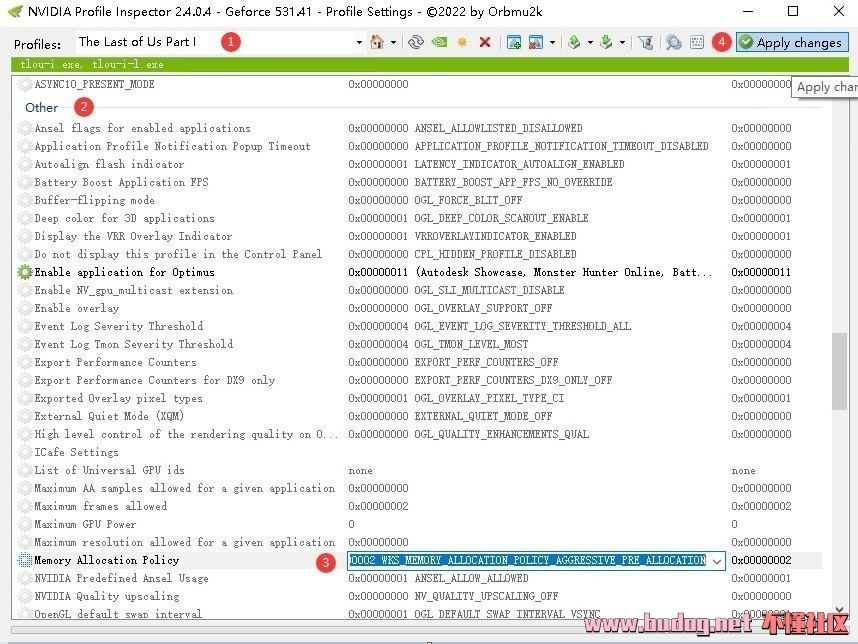The image size is (858, 644).
Task: Click the export profiles icon
Action: 574,43
